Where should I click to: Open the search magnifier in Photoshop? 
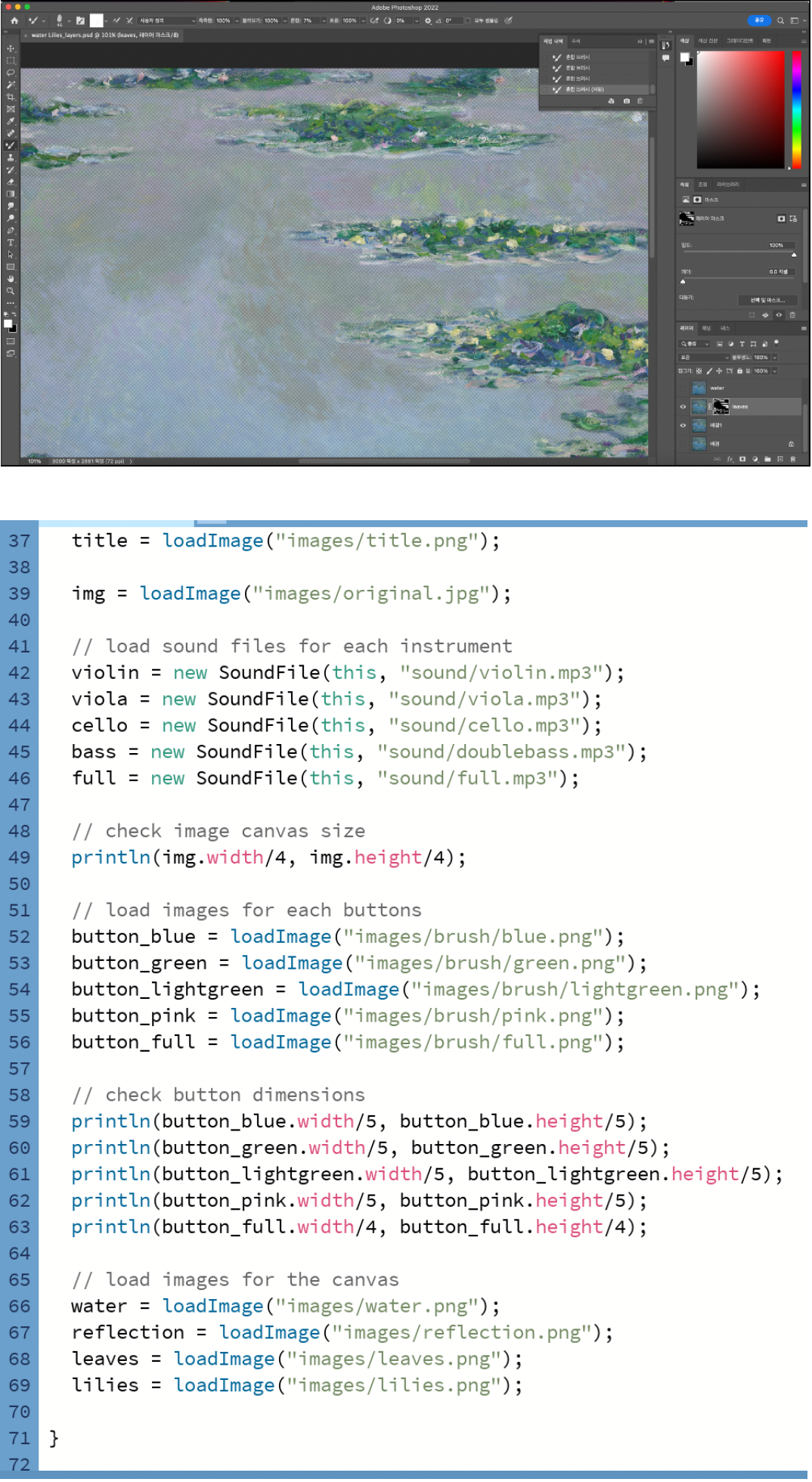(x=781, y=20)
